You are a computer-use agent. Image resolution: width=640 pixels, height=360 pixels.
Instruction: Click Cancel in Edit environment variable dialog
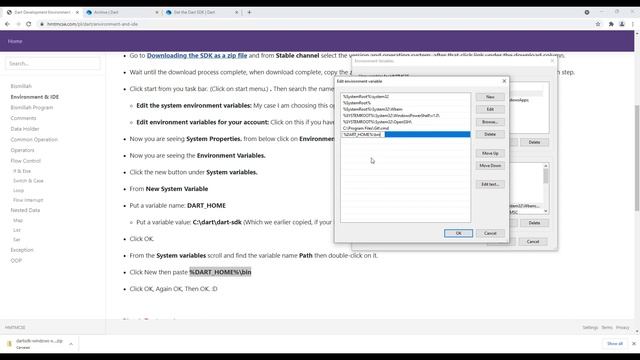tap(490, 233)
